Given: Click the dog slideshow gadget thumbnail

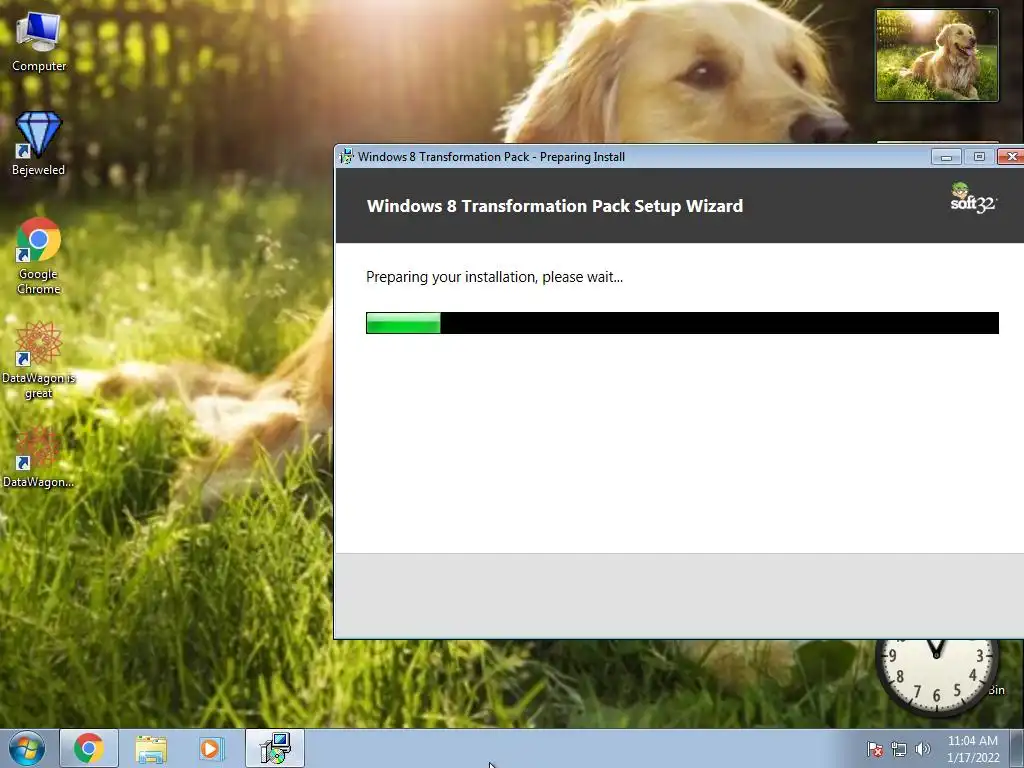Looking at the screenshot, I should [x=936, y=55].
